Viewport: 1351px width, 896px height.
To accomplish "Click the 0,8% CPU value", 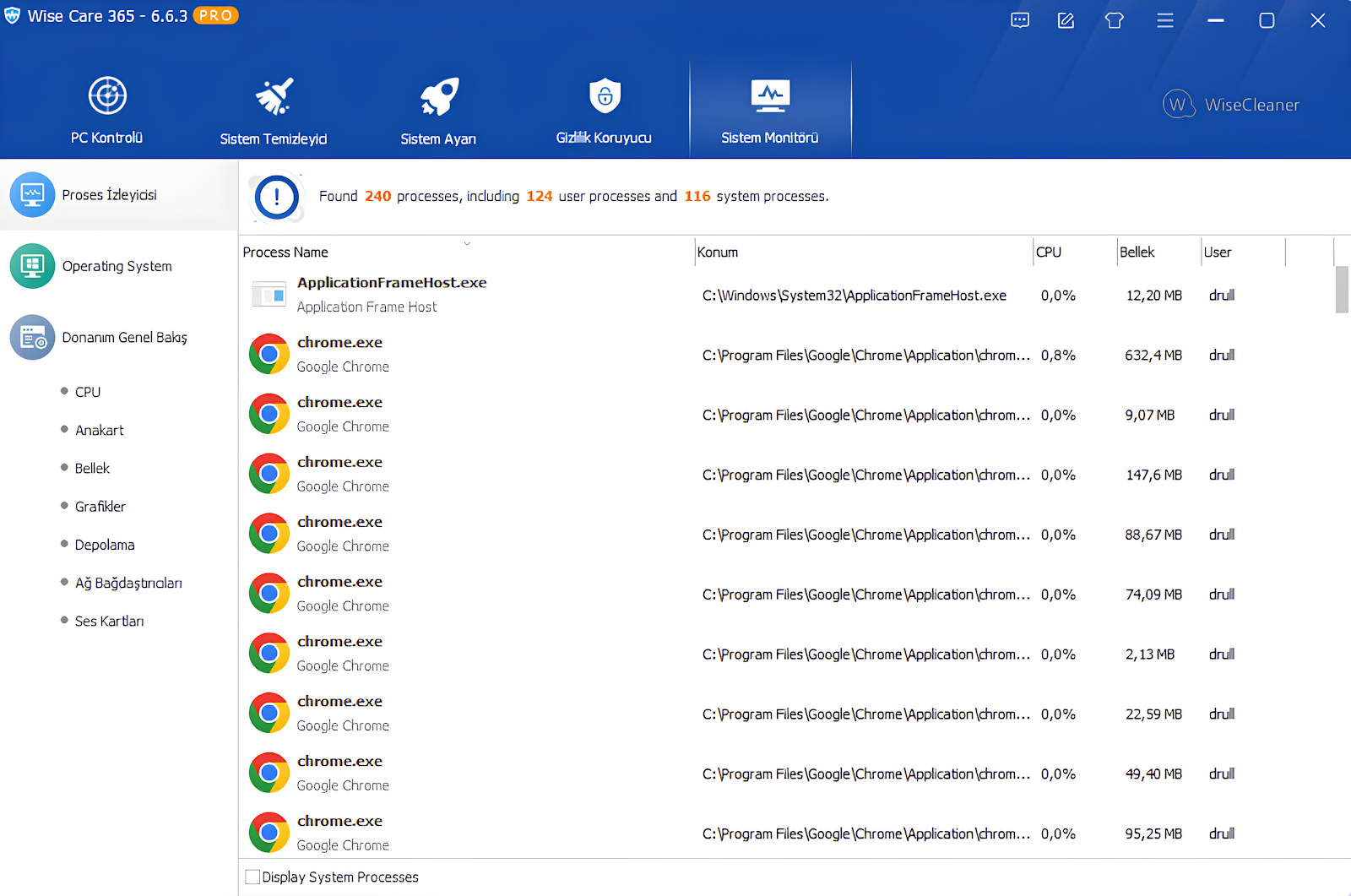I will 1058,356.
